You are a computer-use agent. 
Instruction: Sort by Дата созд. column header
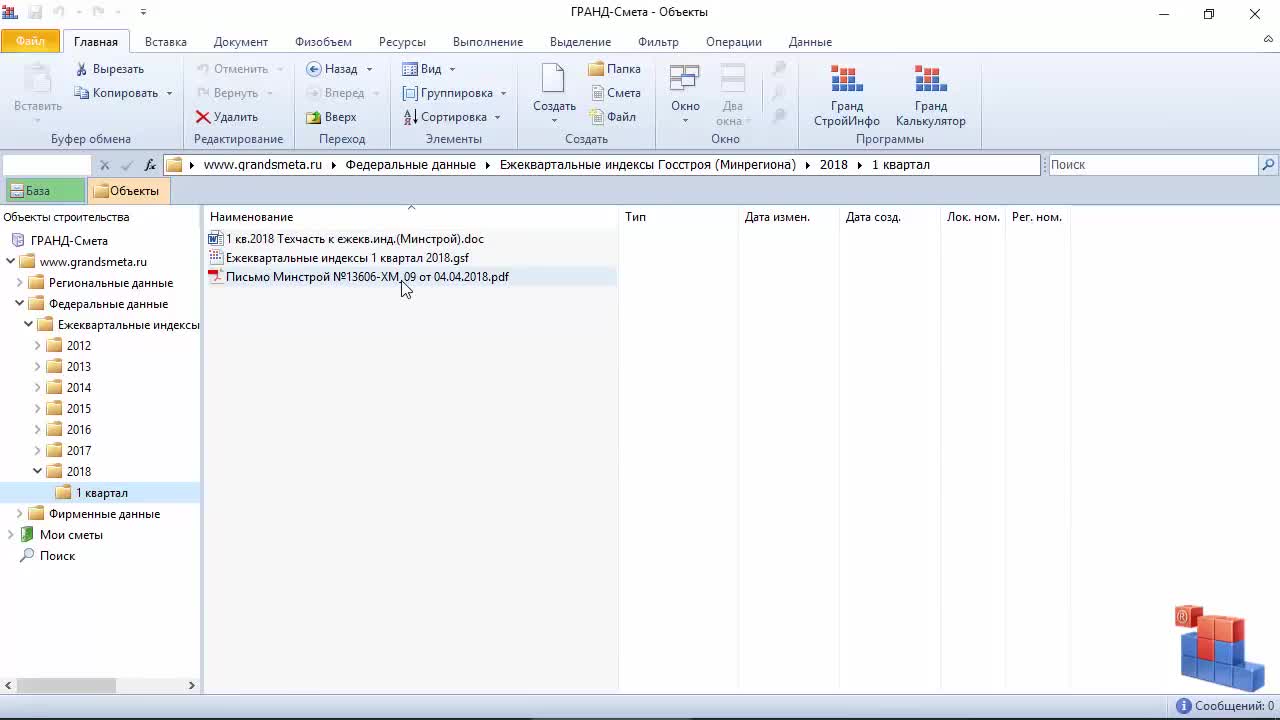(890, 217)
